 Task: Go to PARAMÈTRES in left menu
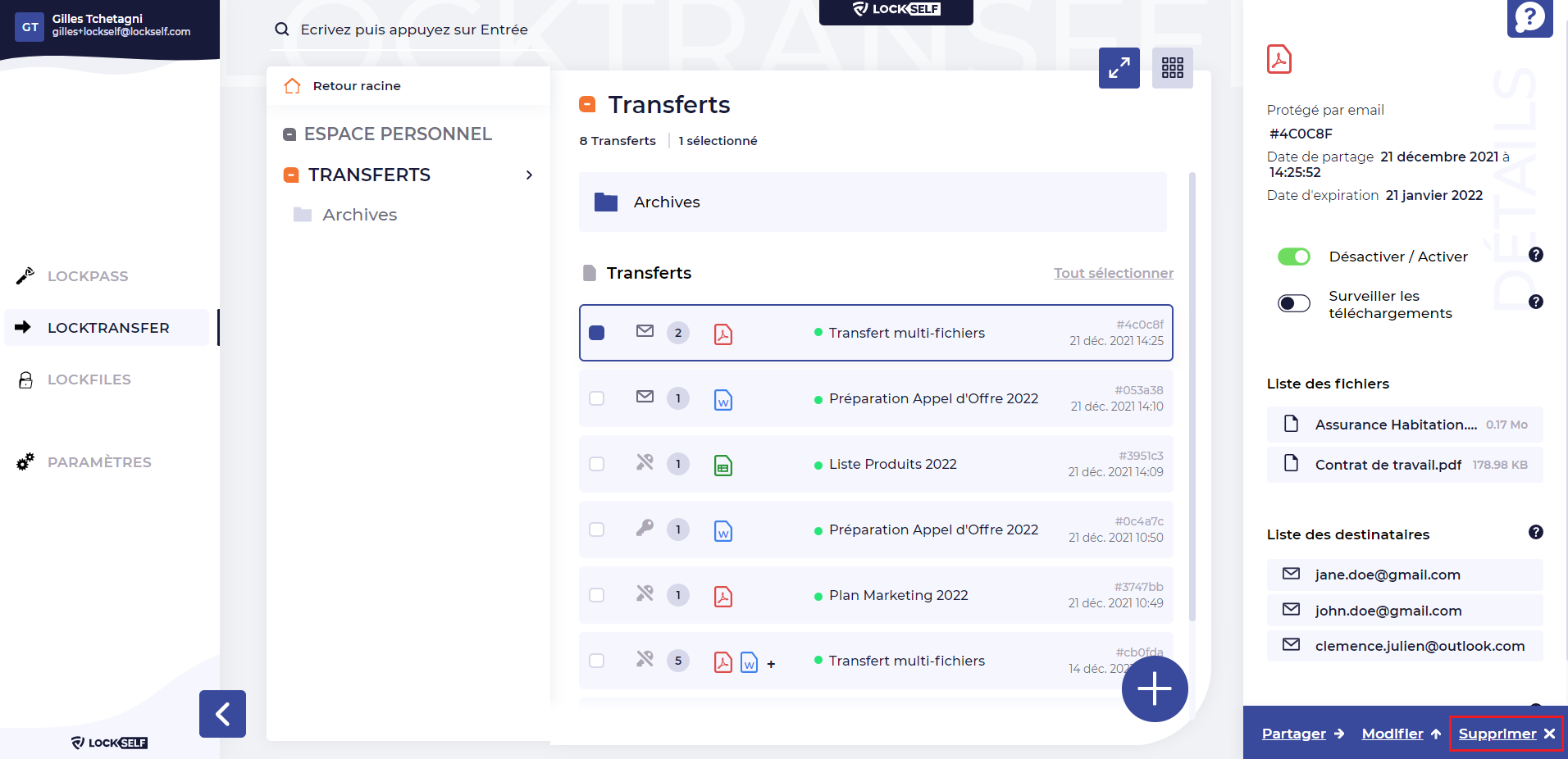pyautogui.click(x=99, y=462)
